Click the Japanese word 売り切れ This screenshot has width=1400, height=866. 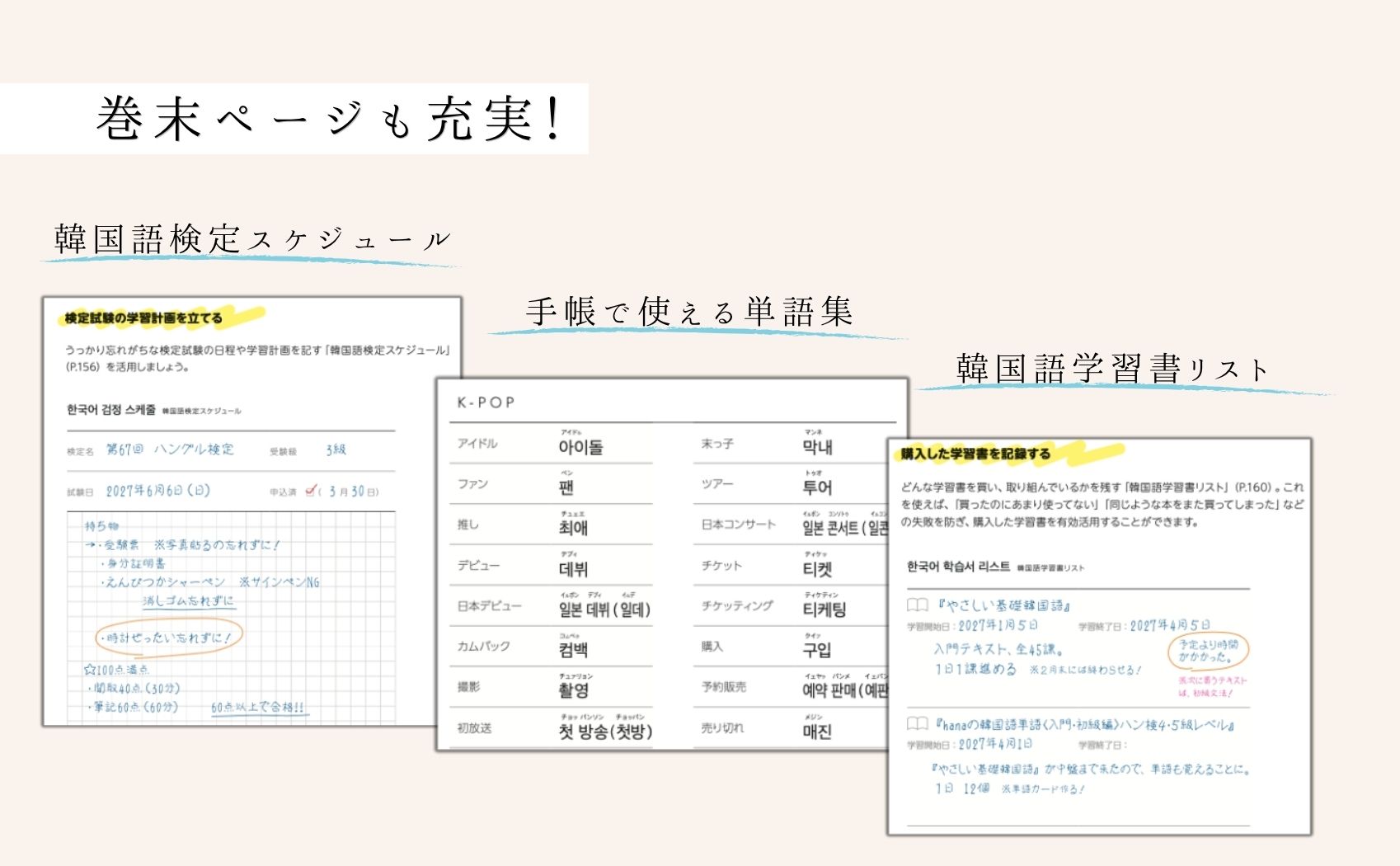click(722, 728)
